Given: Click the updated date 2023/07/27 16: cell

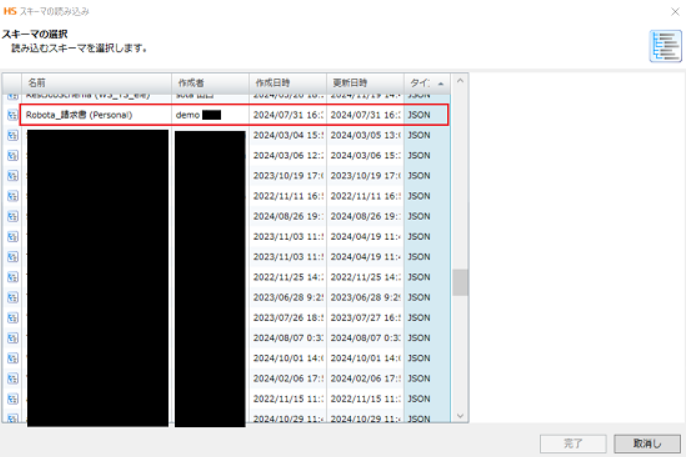Looking at the screenshot, I should pos(365,318).
